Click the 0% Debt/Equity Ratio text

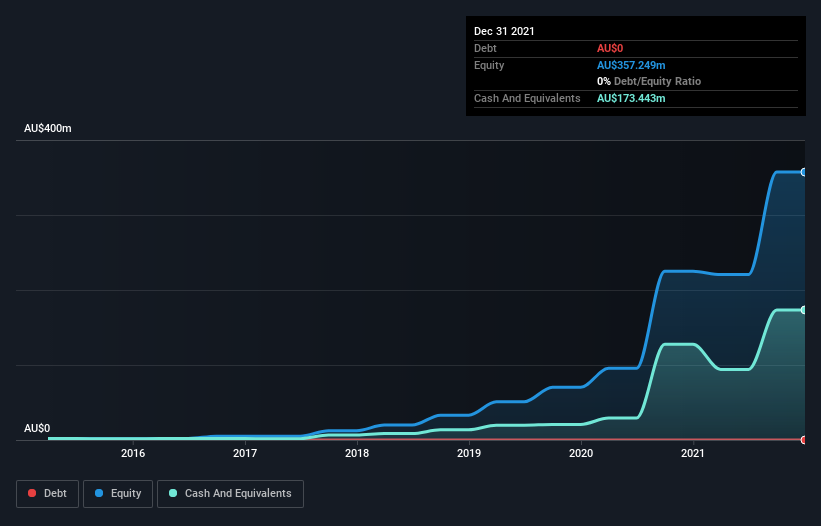point(649,81)
